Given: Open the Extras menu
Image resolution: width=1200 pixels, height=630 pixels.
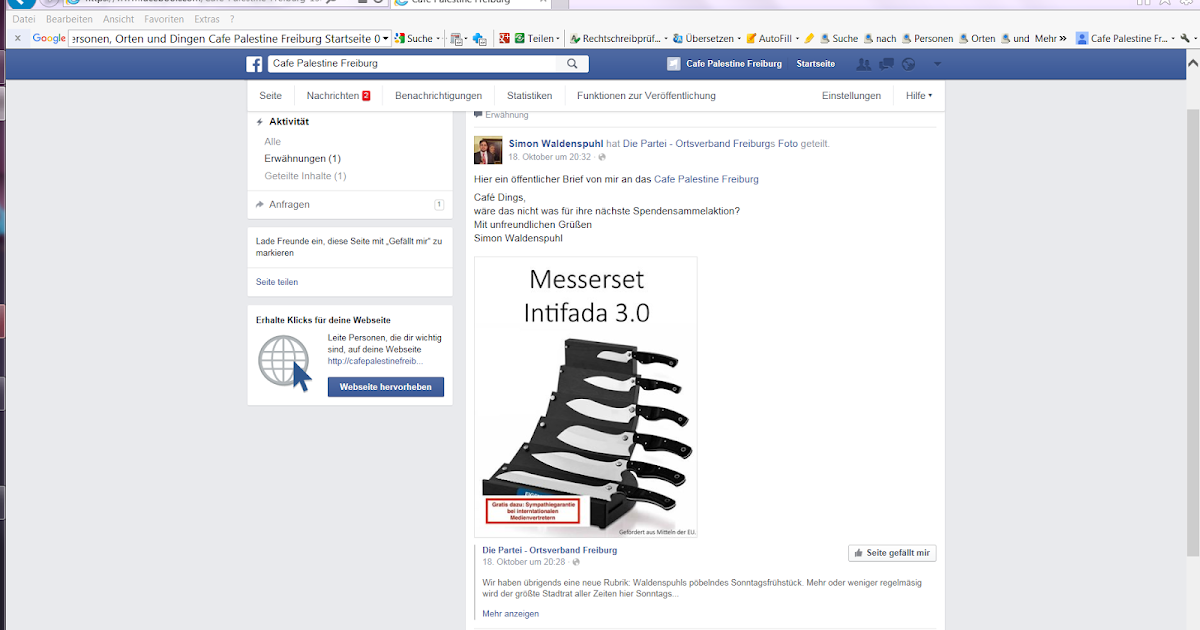Looking at the screenshot, I should [x=207, y=19].
